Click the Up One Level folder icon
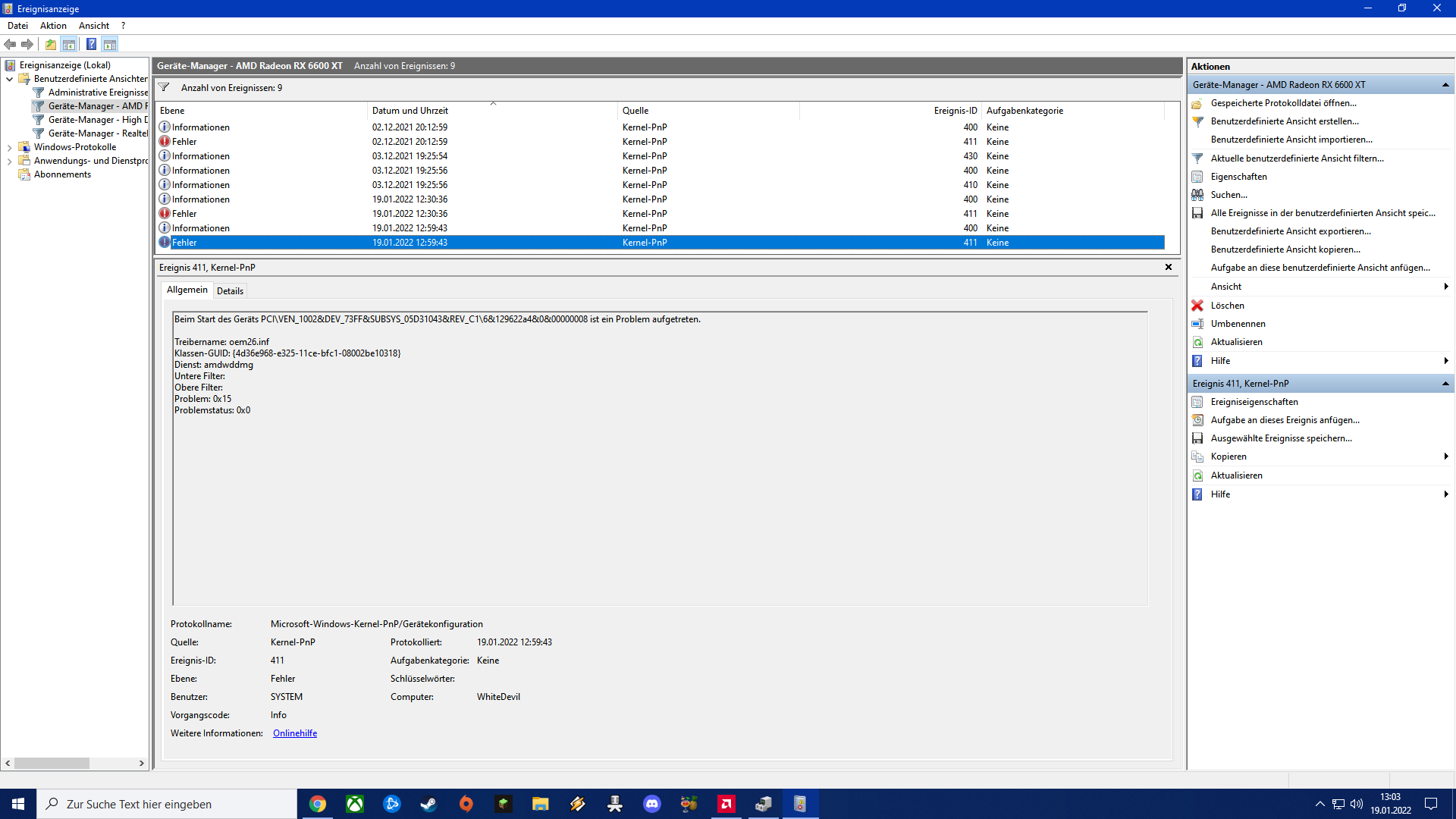Image resolution: width=1456 pixels, height=819 pixels. tap(51, 45)
